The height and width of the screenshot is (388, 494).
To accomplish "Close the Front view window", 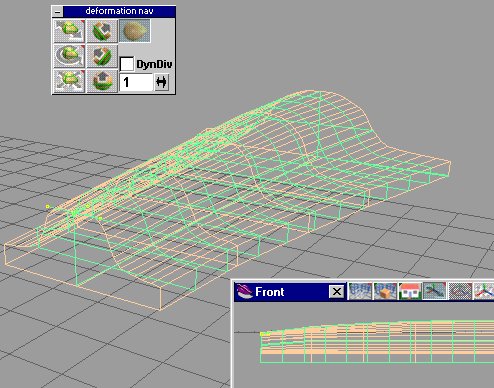I will coord(337,292).
